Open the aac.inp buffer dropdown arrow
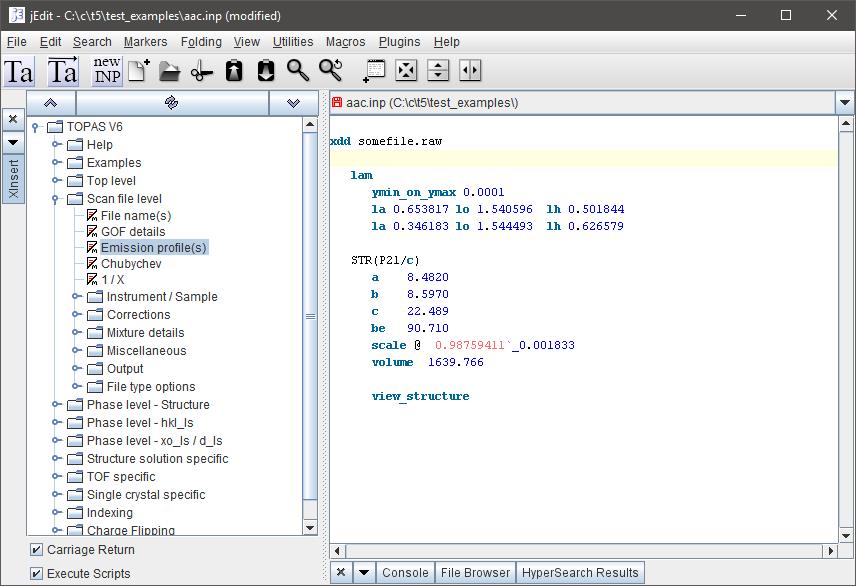The height and width of the screenshot is (586, 856). click(844, 103)
